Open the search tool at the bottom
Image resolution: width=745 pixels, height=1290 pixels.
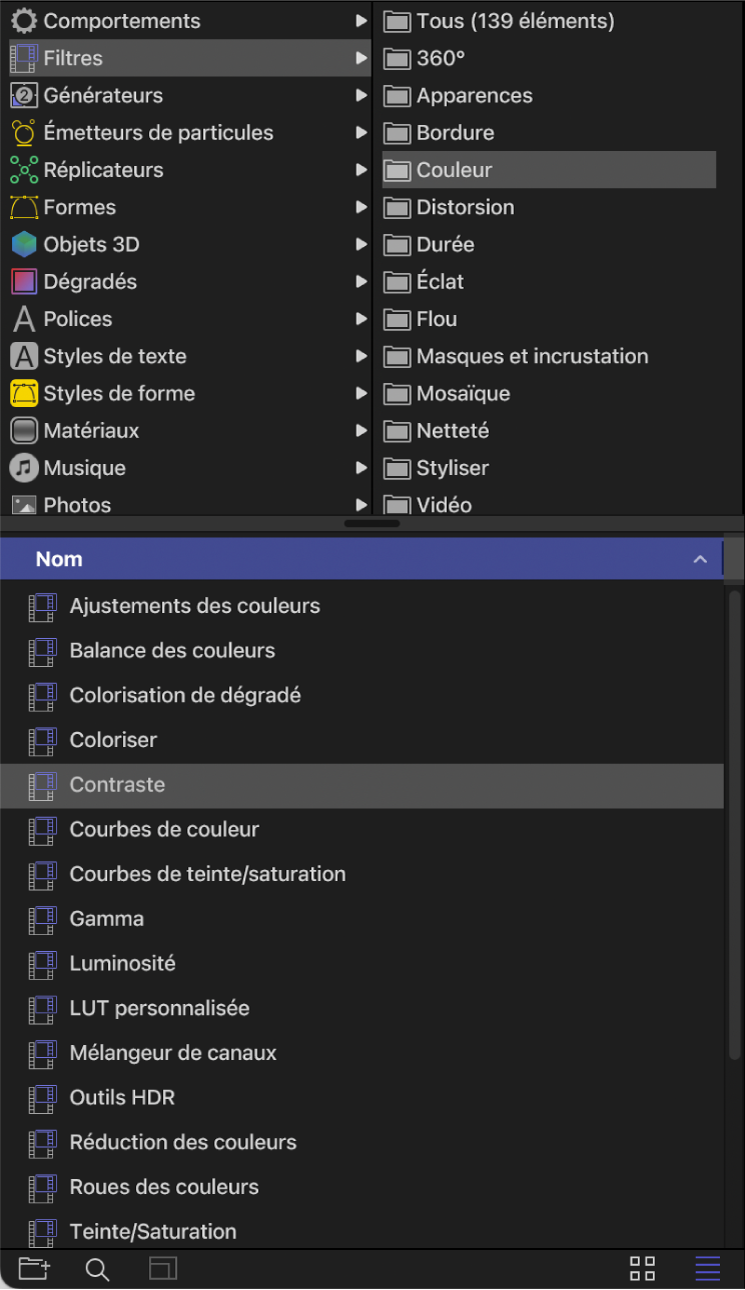(x=96, y=1268)
